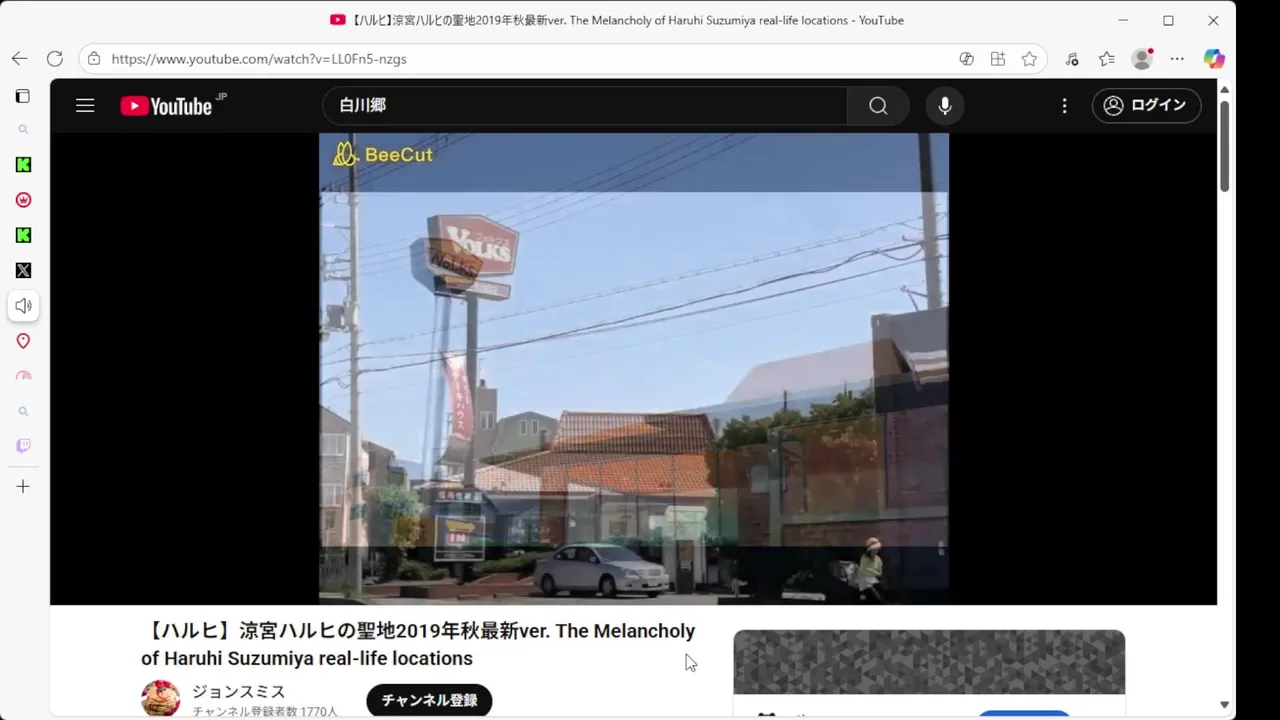This screenshot has height=720, width=1280.
Task: Start voice search with the microphone
Action: pyautogui.click(x=945, y=105)
